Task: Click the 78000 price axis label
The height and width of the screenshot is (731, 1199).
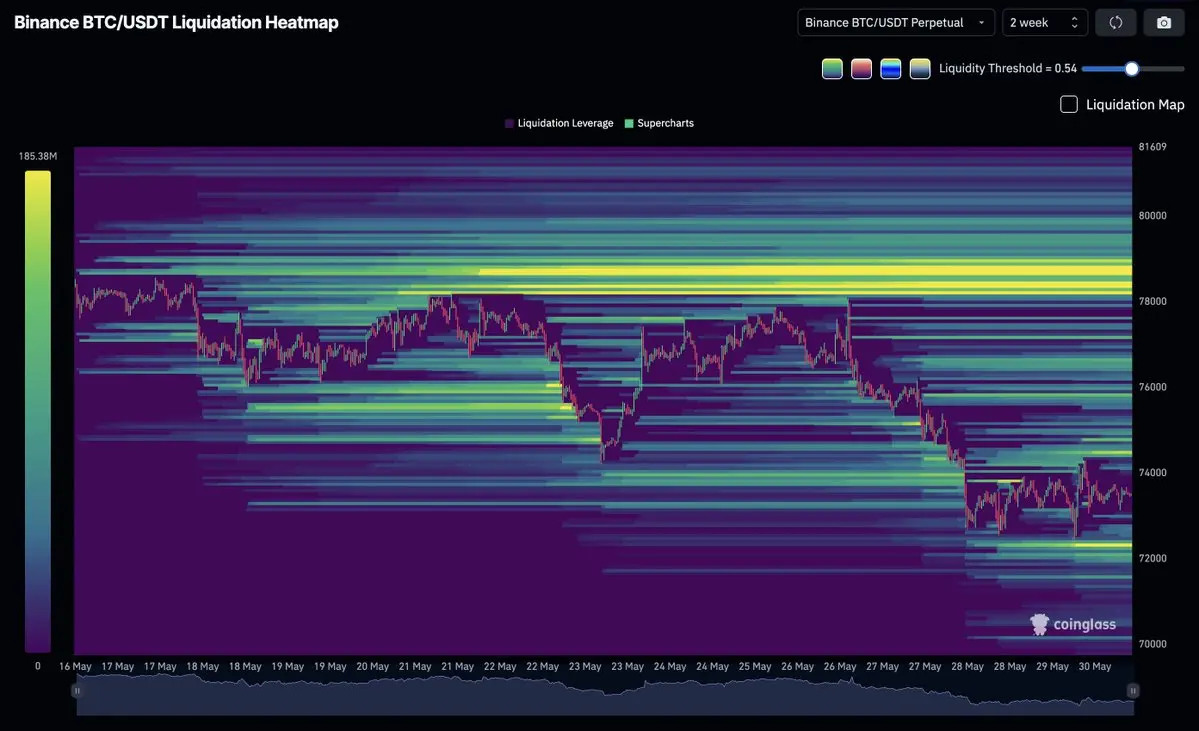Action: click(1152, 301)
